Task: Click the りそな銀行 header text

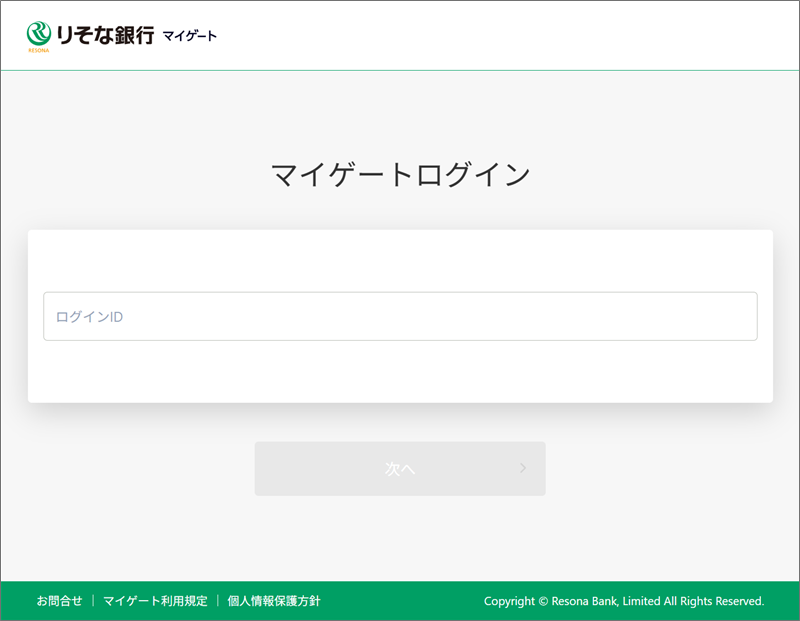Action: pyautogui.click(x=105, y=35)
